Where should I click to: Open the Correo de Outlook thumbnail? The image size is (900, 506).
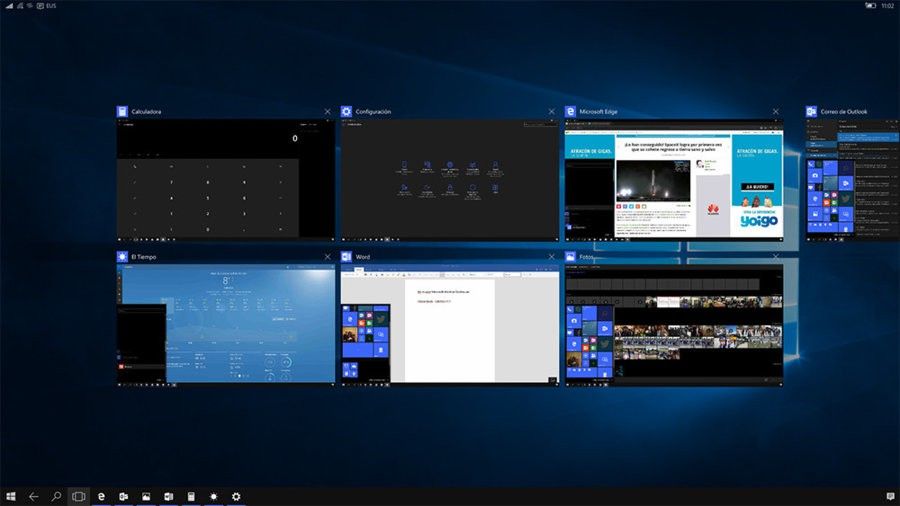coord(852,180)
